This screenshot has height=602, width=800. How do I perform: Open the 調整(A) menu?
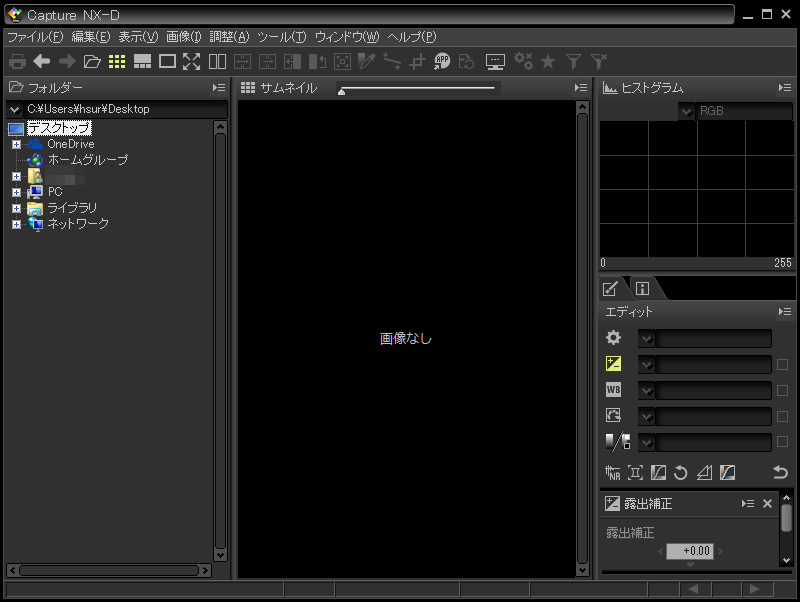click(229, 36)
